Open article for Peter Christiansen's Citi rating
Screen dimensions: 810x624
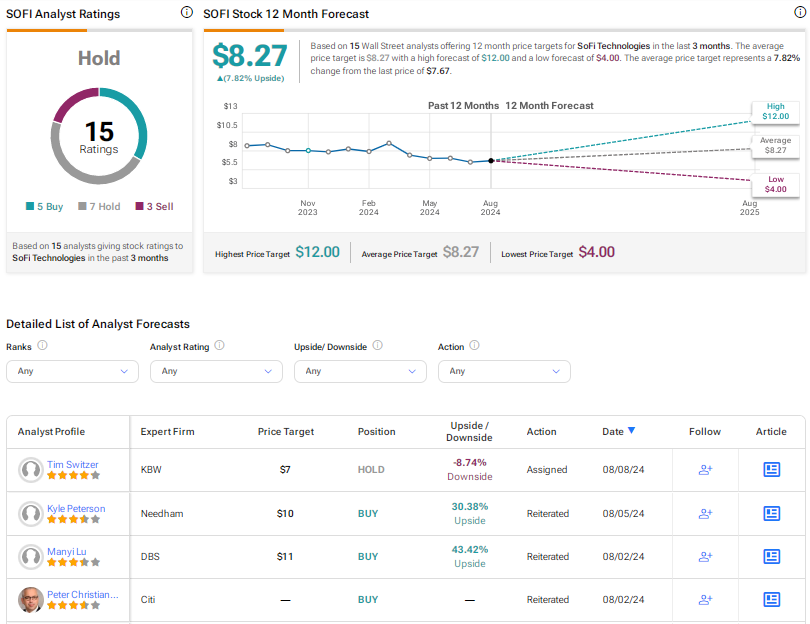coord(771,599)
